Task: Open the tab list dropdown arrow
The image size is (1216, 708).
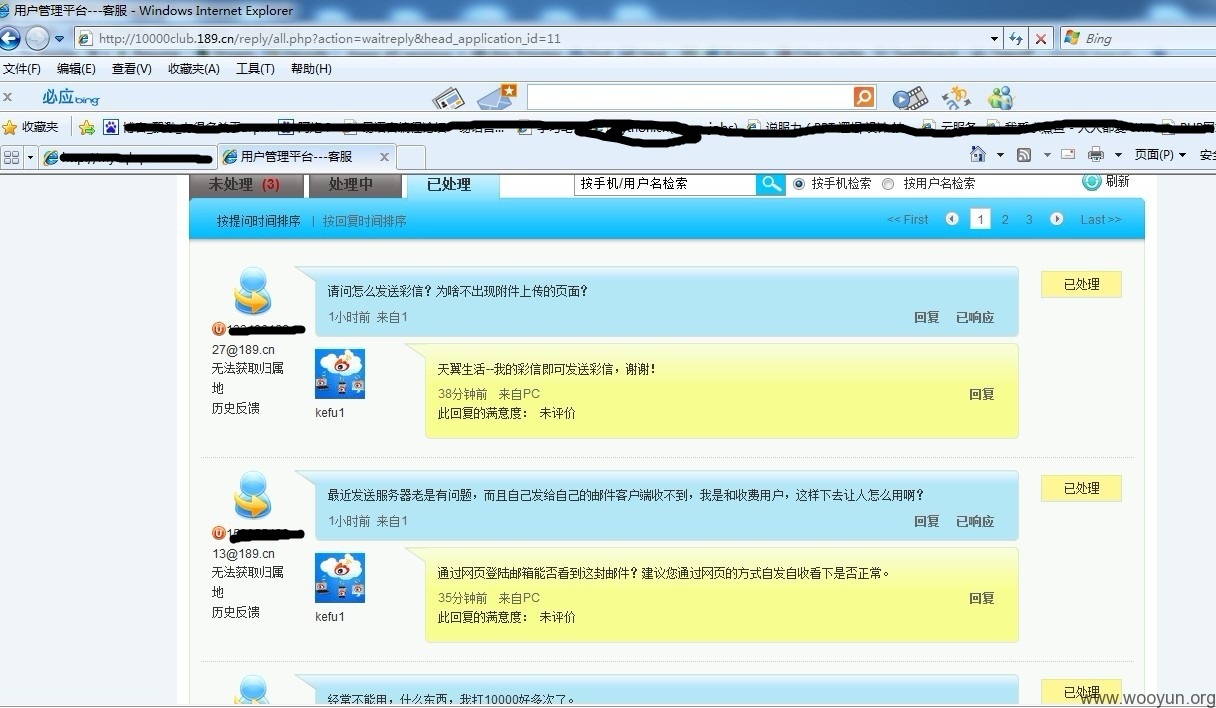Action: pos(30,157)
